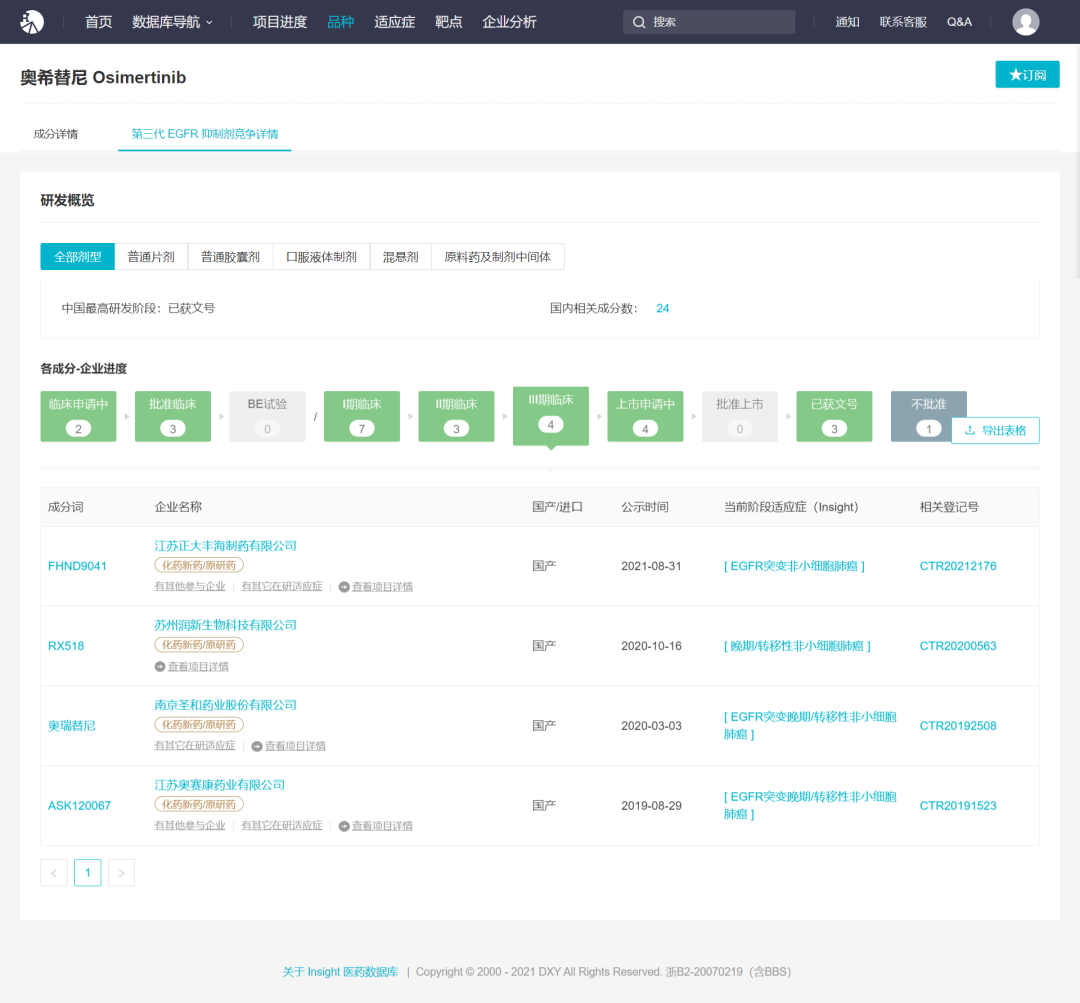1080x1003 pixels.
Task: Open 企业分析 in top navigation
Action: tap(509, 22)
